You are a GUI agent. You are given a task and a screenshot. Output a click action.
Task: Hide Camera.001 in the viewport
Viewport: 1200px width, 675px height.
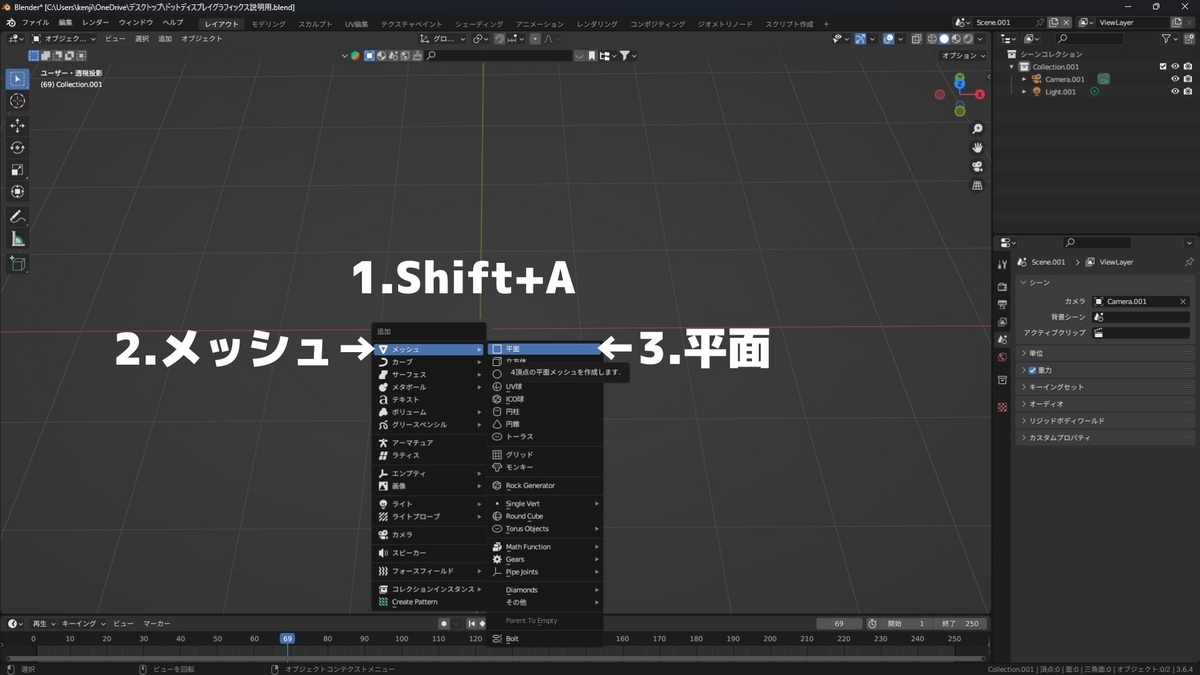(x=1175, y=78)
